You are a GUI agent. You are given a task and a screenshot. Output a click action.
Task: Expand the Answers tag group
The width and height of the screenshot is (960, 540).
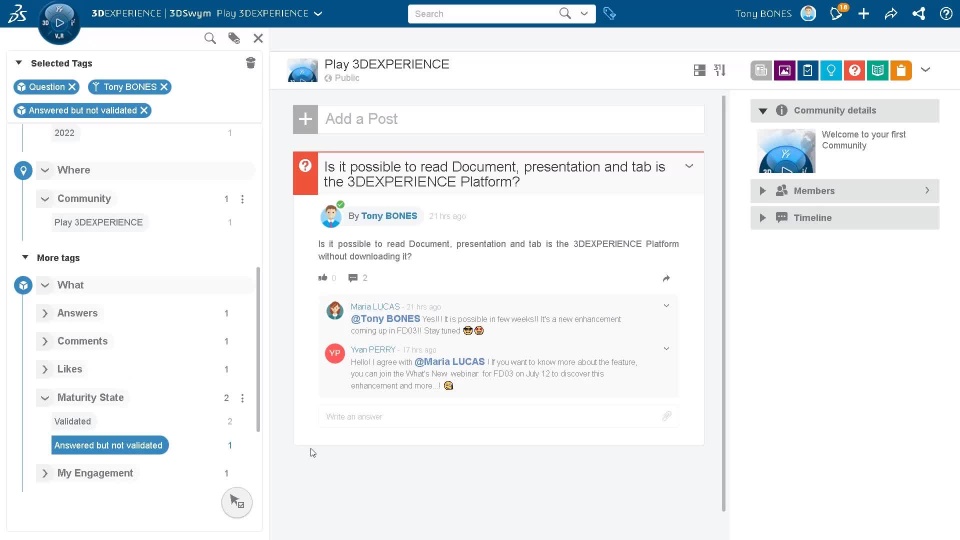(45, 313)
